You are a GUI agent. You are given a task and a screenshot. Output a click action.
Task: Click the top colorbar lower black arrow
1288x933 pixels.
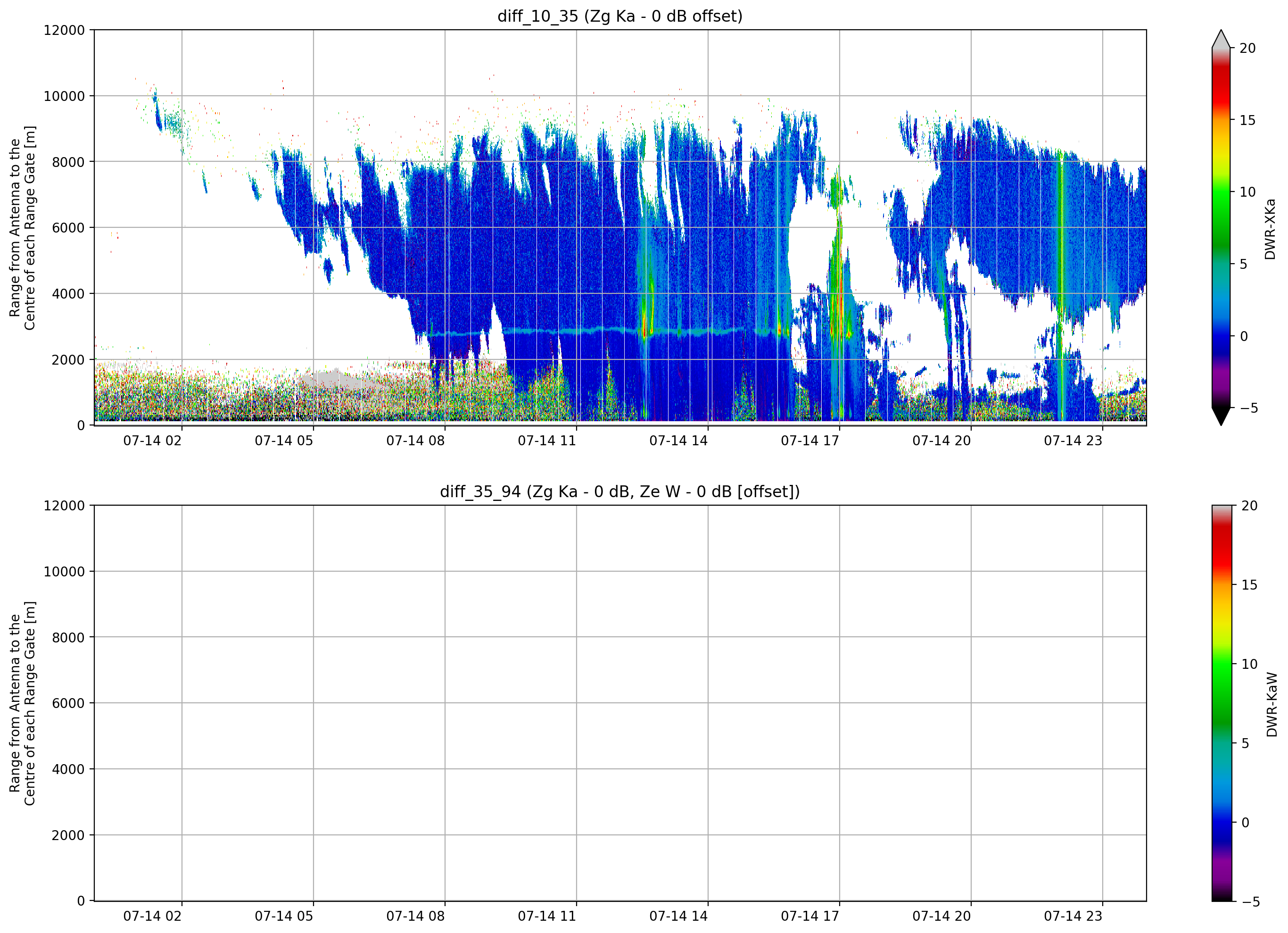(1221, 416)
